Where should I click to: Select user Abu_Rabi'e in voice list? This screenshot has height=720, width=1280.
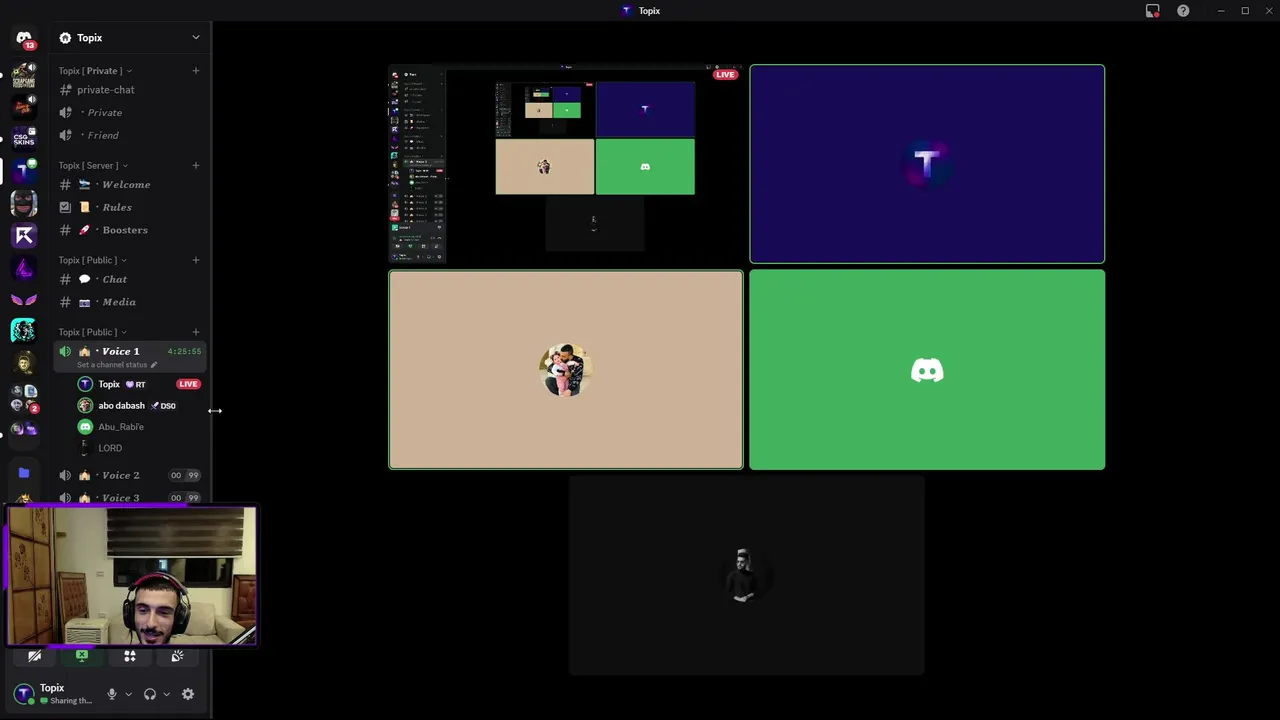[139, 427]
